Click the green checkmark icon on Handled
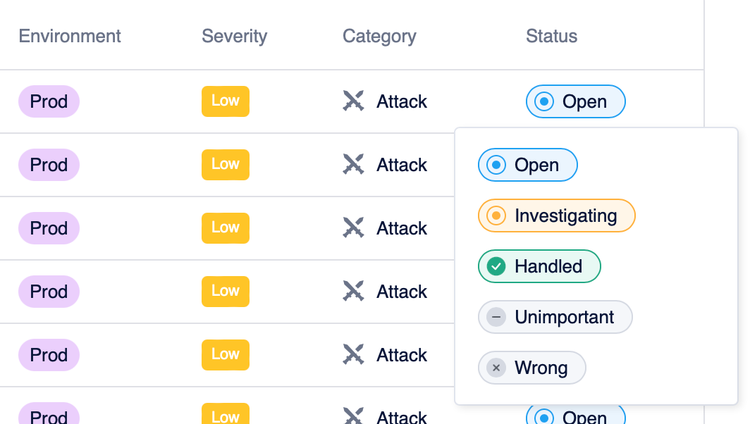 [x=496, y=267]
